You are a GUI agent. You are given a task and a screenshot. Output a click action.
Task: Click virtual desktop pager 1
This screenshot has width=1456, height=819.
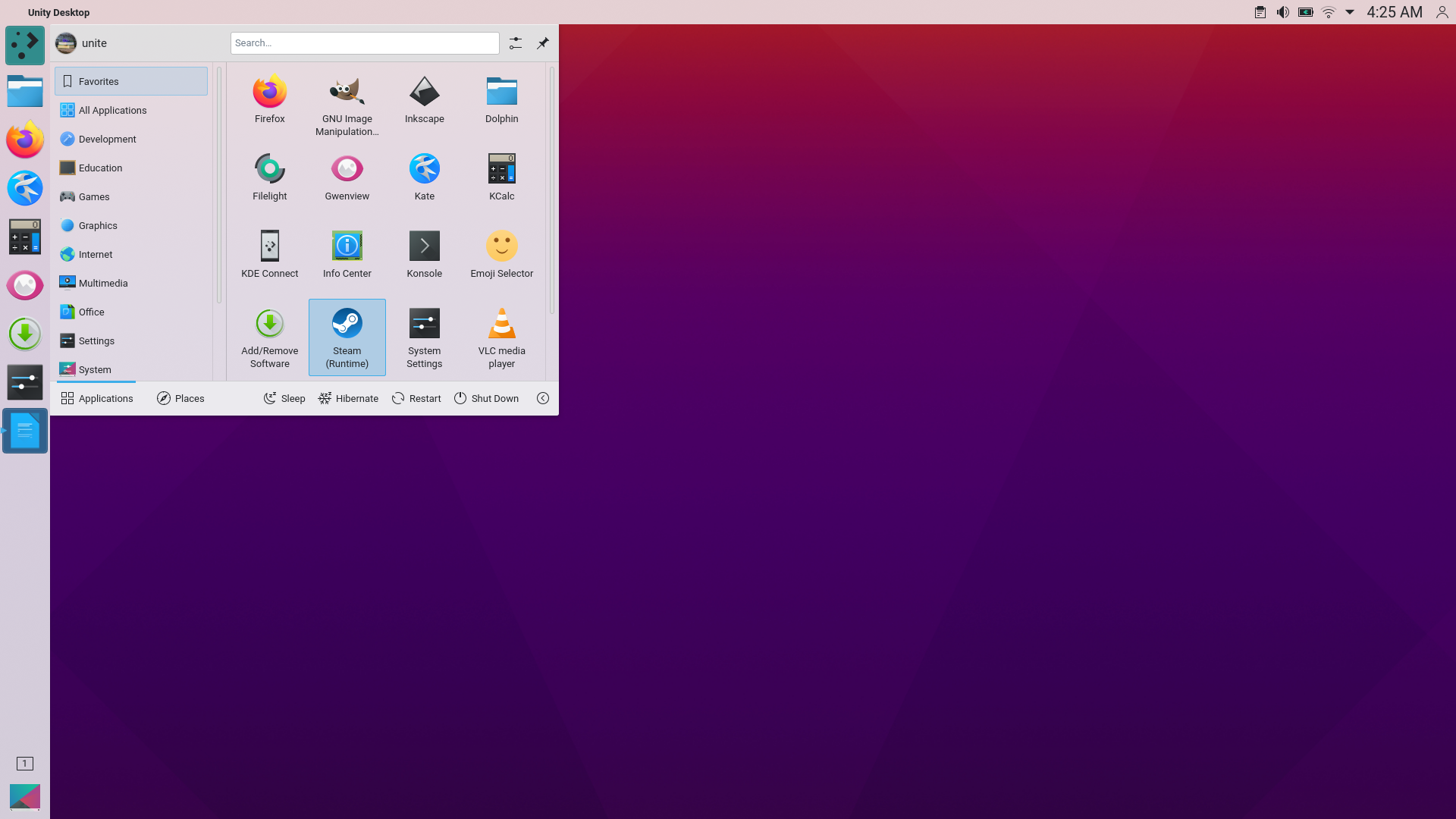25,764
